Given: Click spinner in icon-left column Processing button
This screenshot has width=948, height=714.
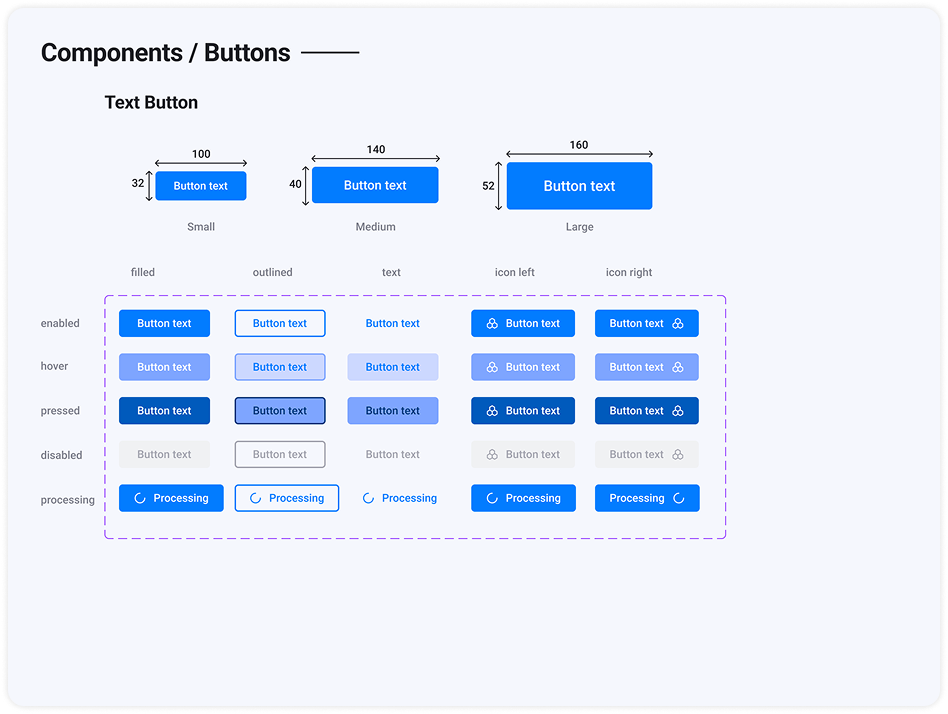Looking at the screenshot, I should tap(492, 498).
